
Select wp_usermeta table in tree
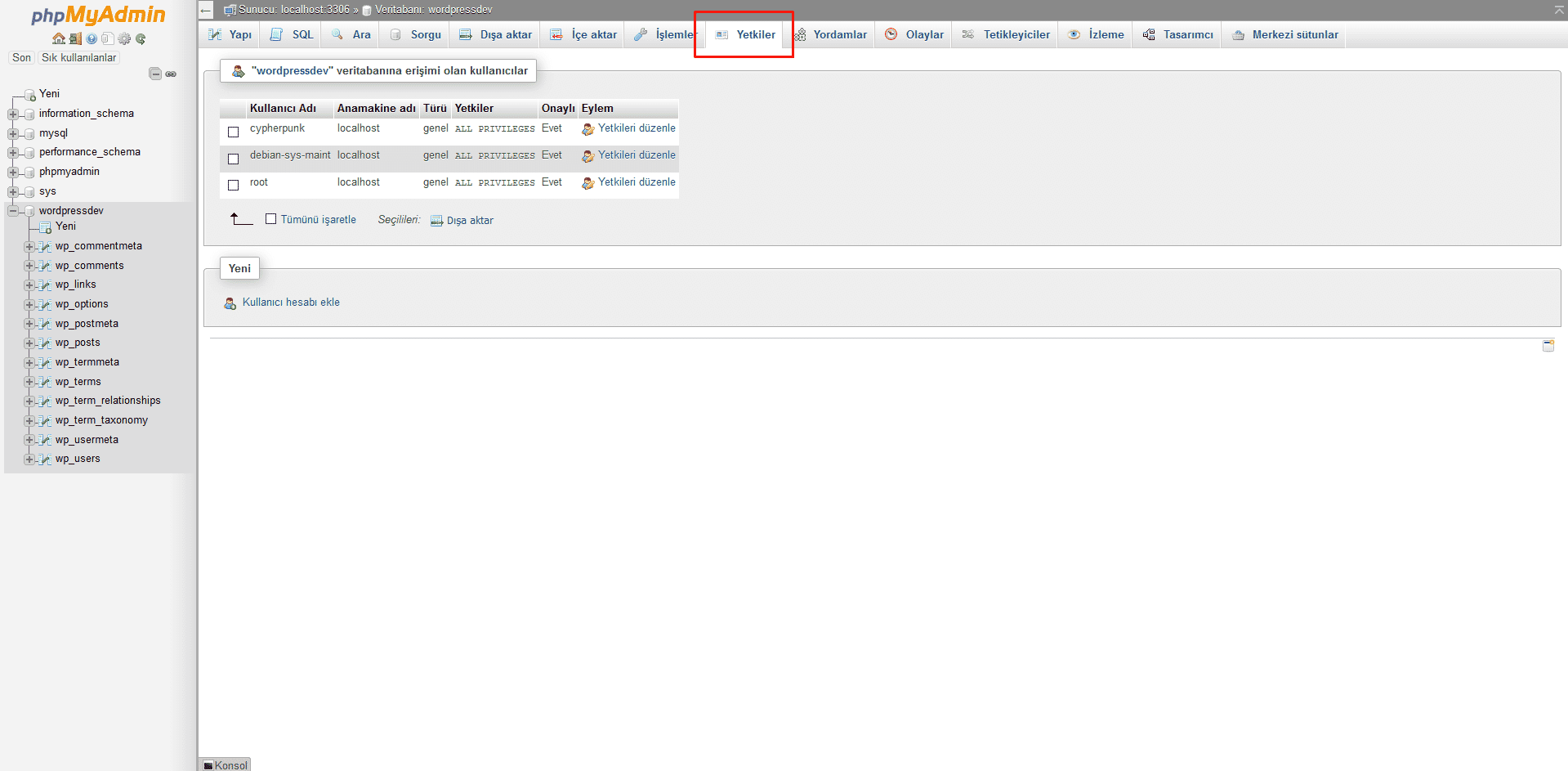(87, 440)
